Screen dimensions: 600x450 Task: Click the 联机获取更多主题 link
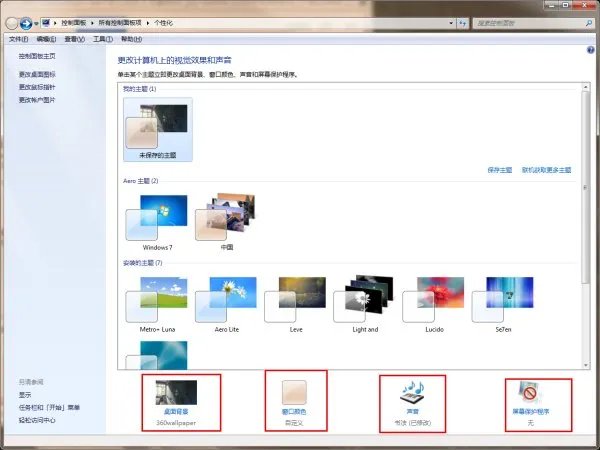click(546, 170)
